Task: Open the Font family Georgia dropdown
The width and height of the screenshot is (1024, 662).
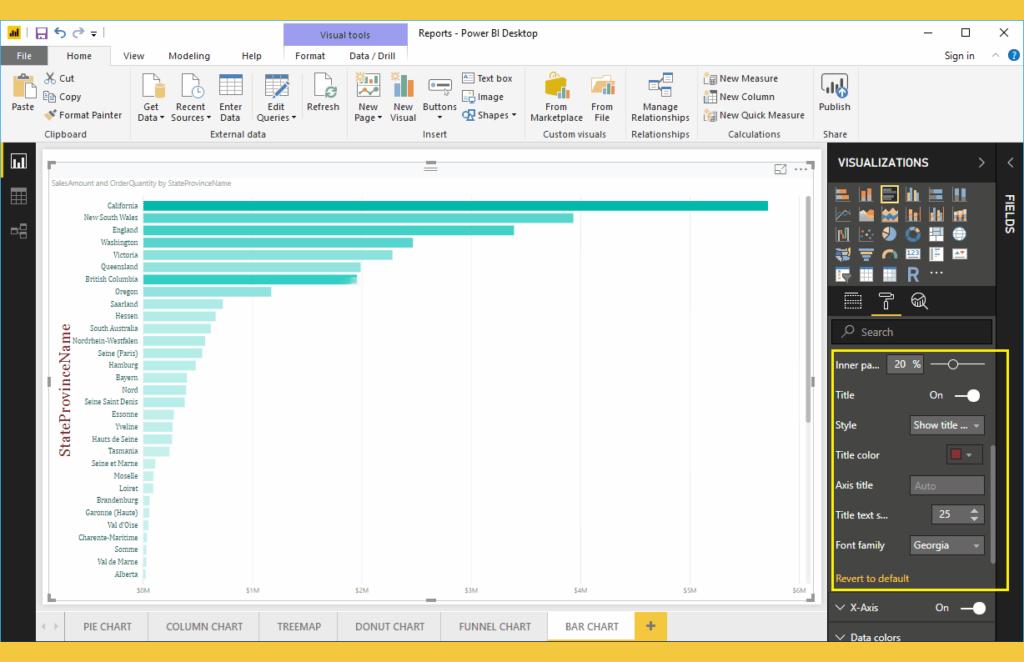Action: pyautogui.click(x=947, y=546)
